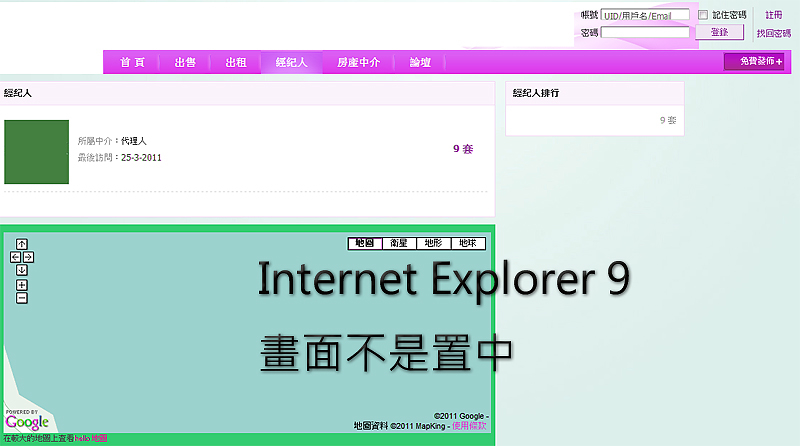Click the 免費發佈 + button
This screenshot has height=446, width=800.
pyautogui.click(x=754, y=62)
